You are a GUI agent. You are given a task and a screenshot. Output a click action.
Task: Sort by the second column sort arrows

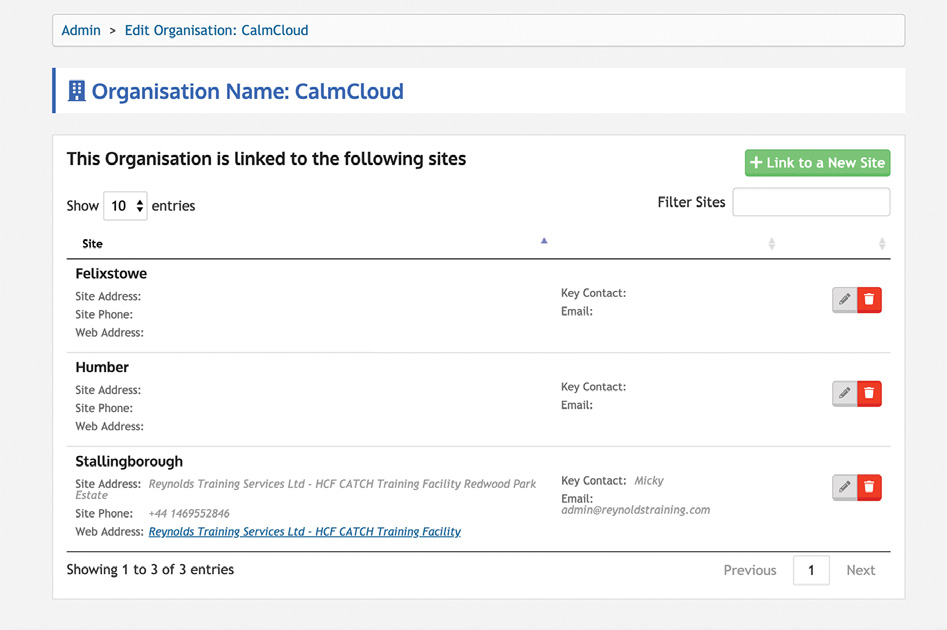(x=771, y=244)
